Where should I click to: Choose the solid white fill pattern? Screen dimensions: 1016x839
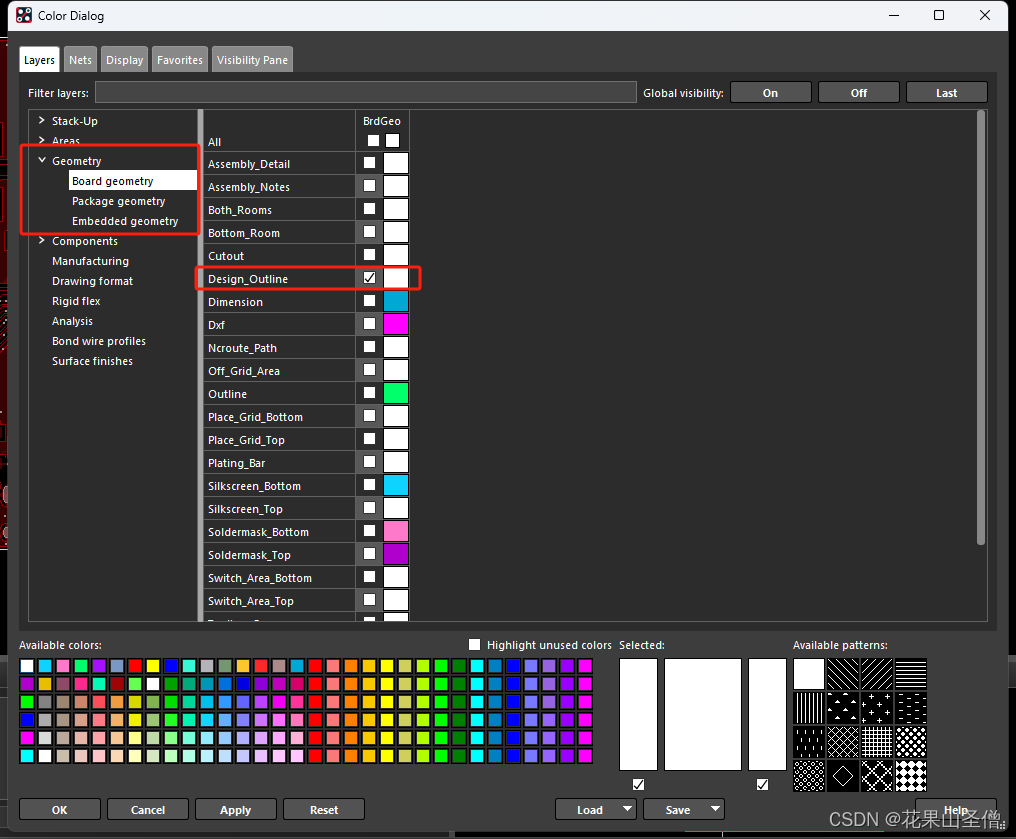[809, 674]
